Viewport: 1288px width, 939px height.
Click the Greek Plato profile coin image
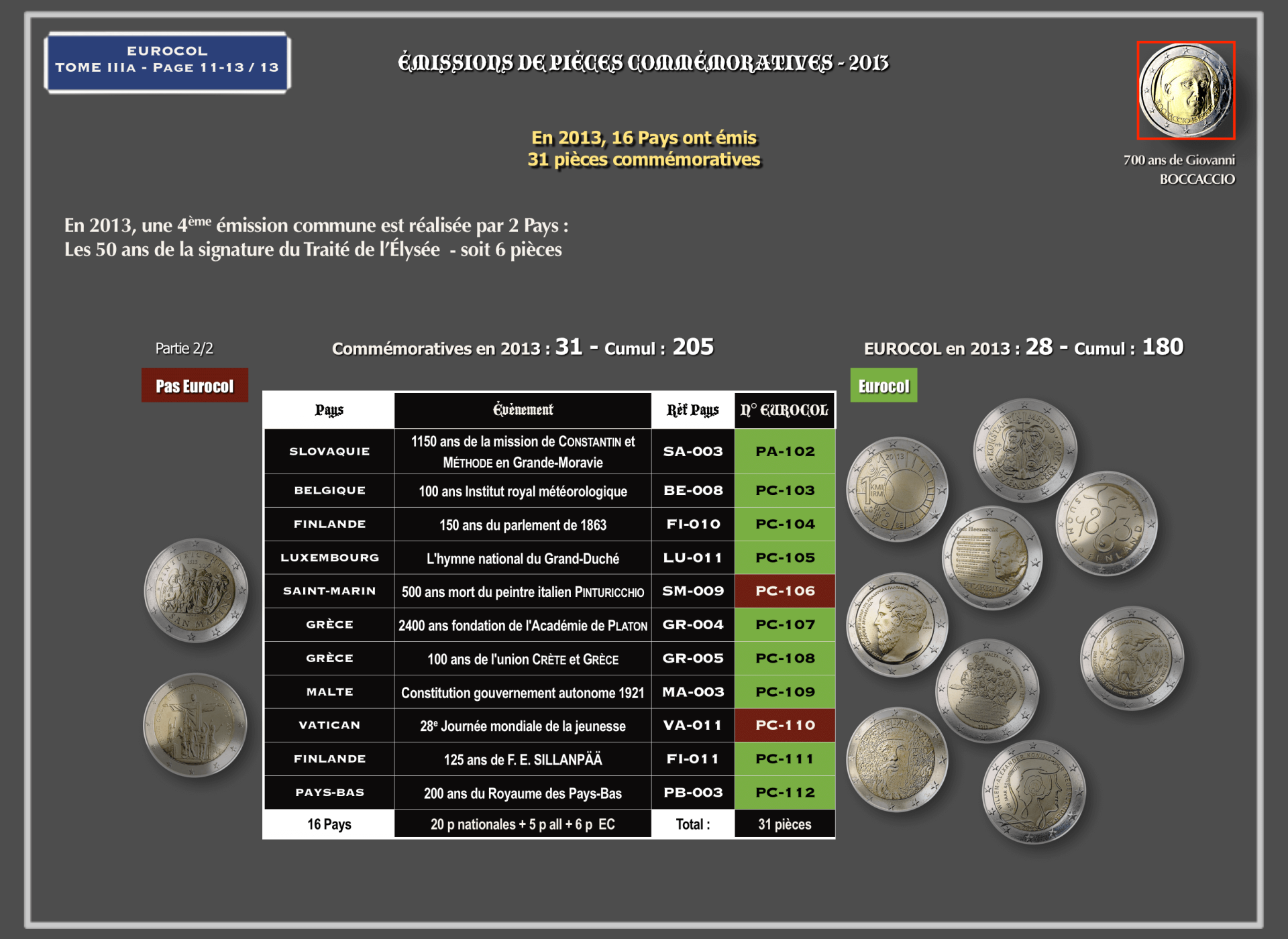[x=897, y=624]
